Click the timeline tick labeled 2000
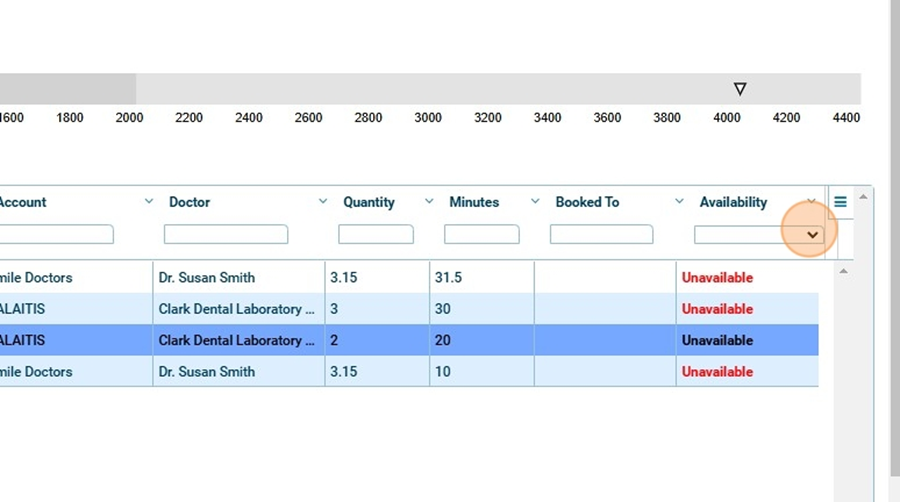 [x=129, y=118]
